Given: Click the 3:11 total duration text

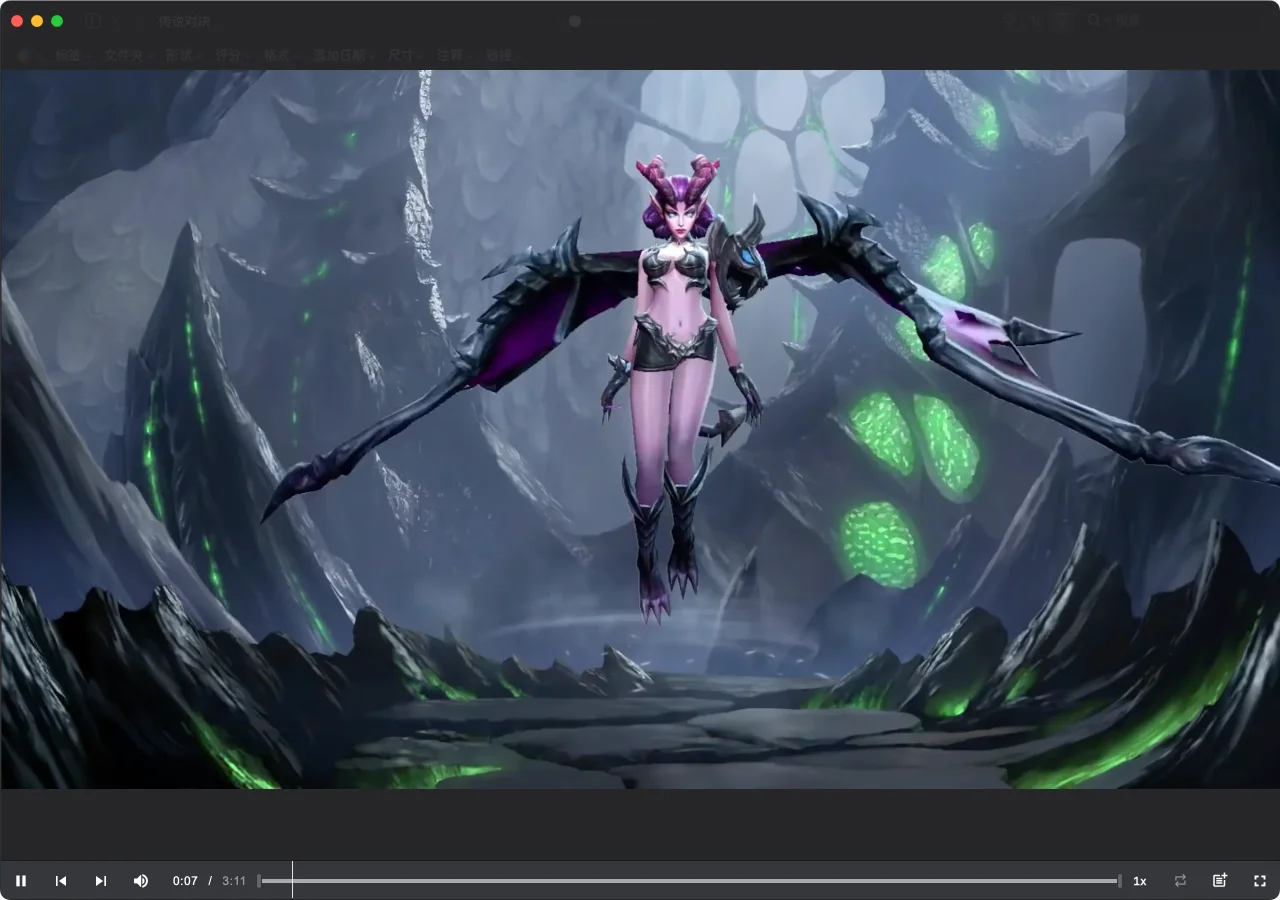Looking at the screenshot, I should pos(234,881).
